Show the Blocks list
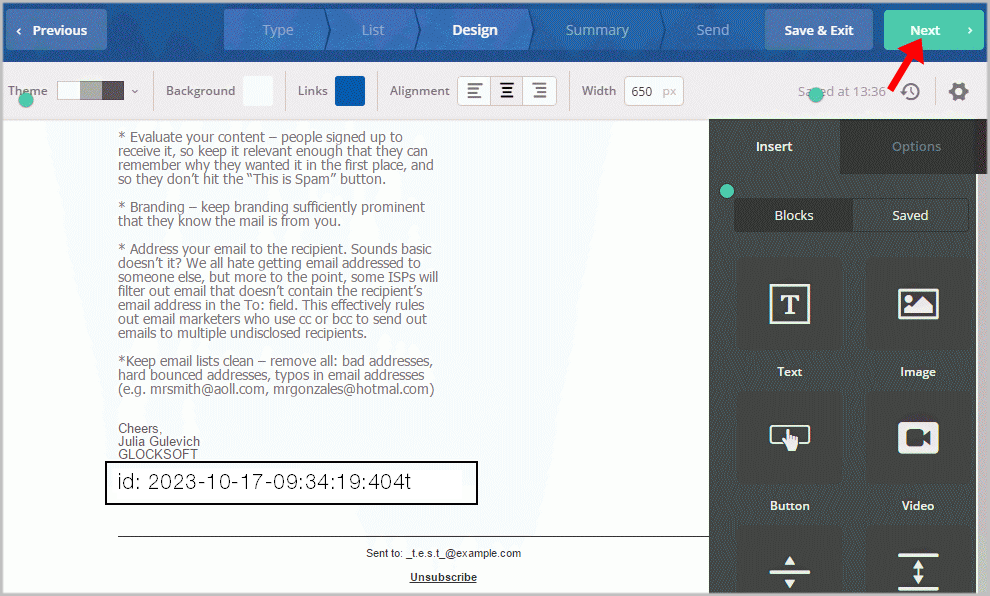Image resolution: width=990 pixels, height=596 pixels. click(794, 215)
